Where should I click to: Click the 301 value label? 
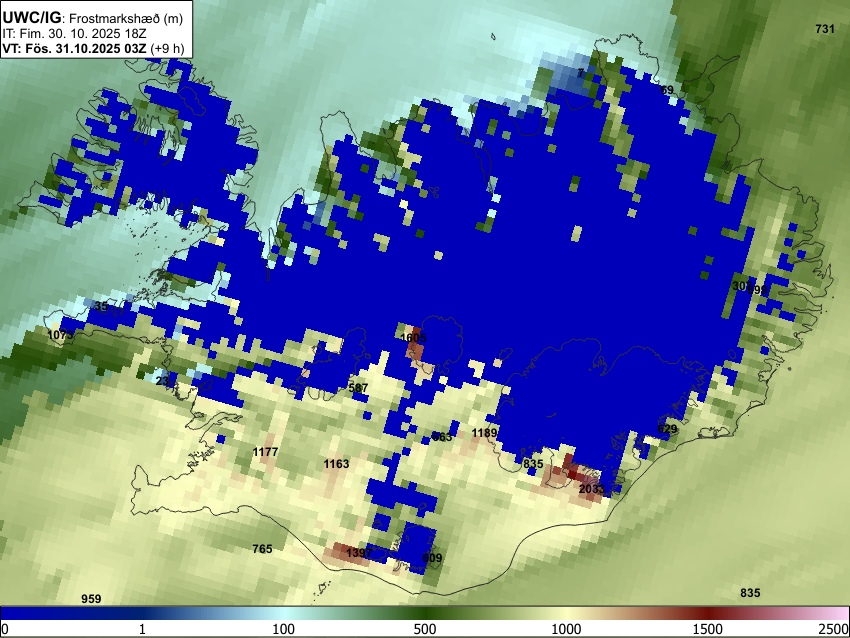pyautogui.click(x=741, y=286)
